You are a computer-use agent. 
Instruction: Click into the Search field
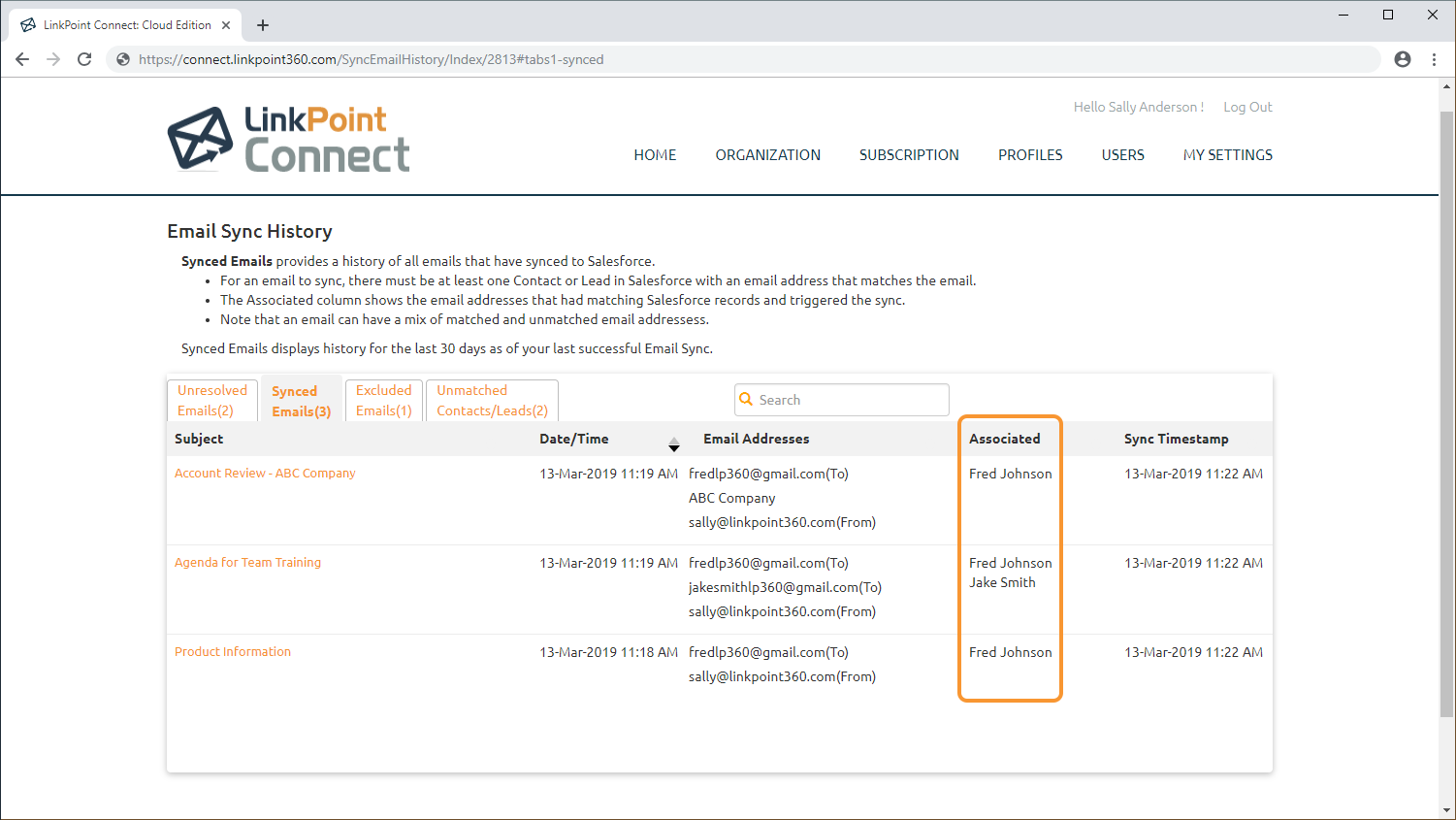coord(842,400)
